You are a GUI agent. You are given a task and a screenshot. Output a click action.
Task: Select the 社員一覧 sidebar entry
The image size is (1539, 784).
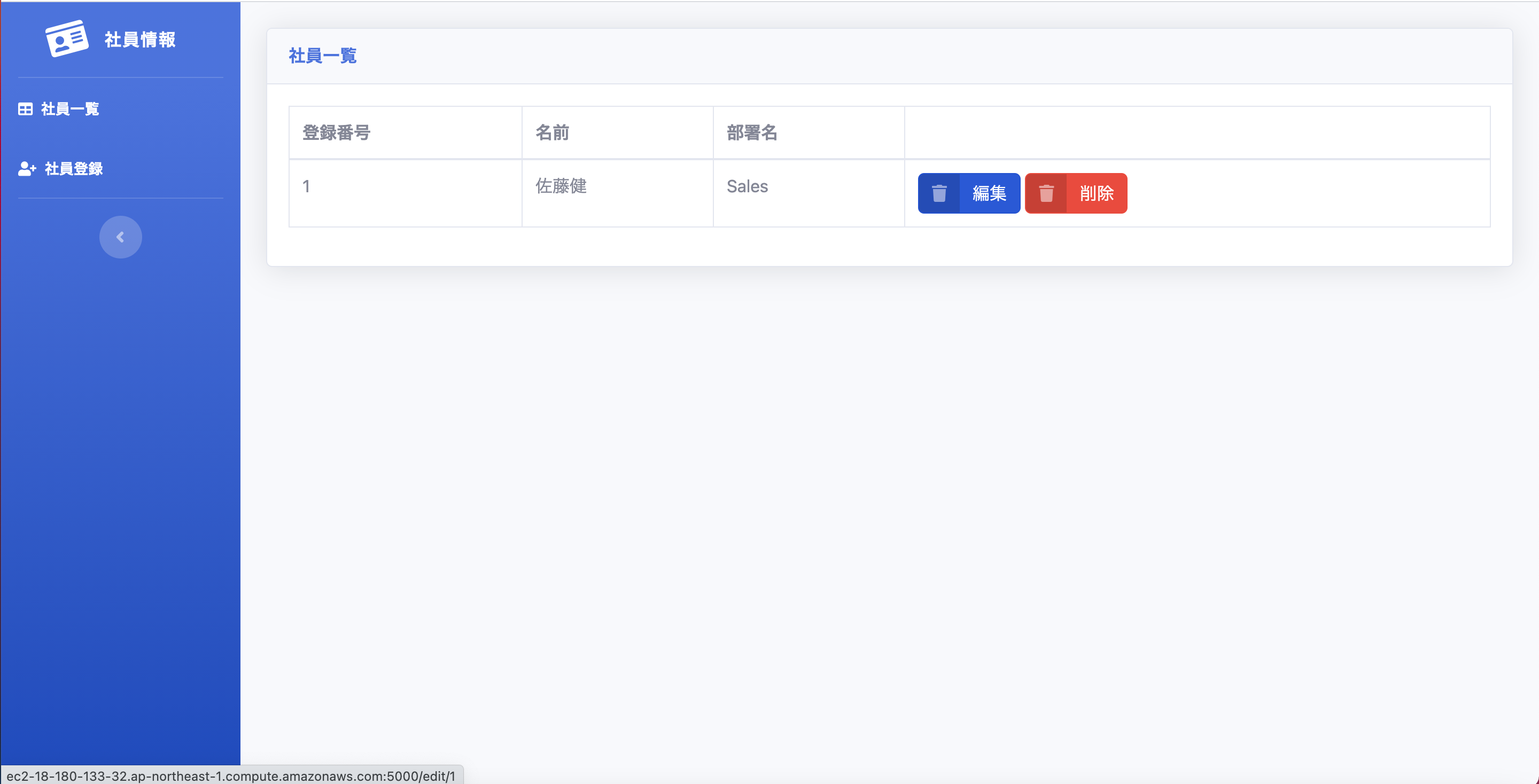point(69,109)
